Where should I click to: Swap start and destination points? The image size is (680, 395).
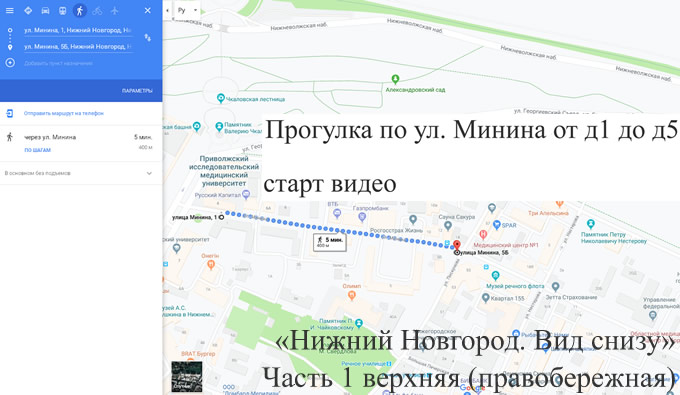point(147,38)
